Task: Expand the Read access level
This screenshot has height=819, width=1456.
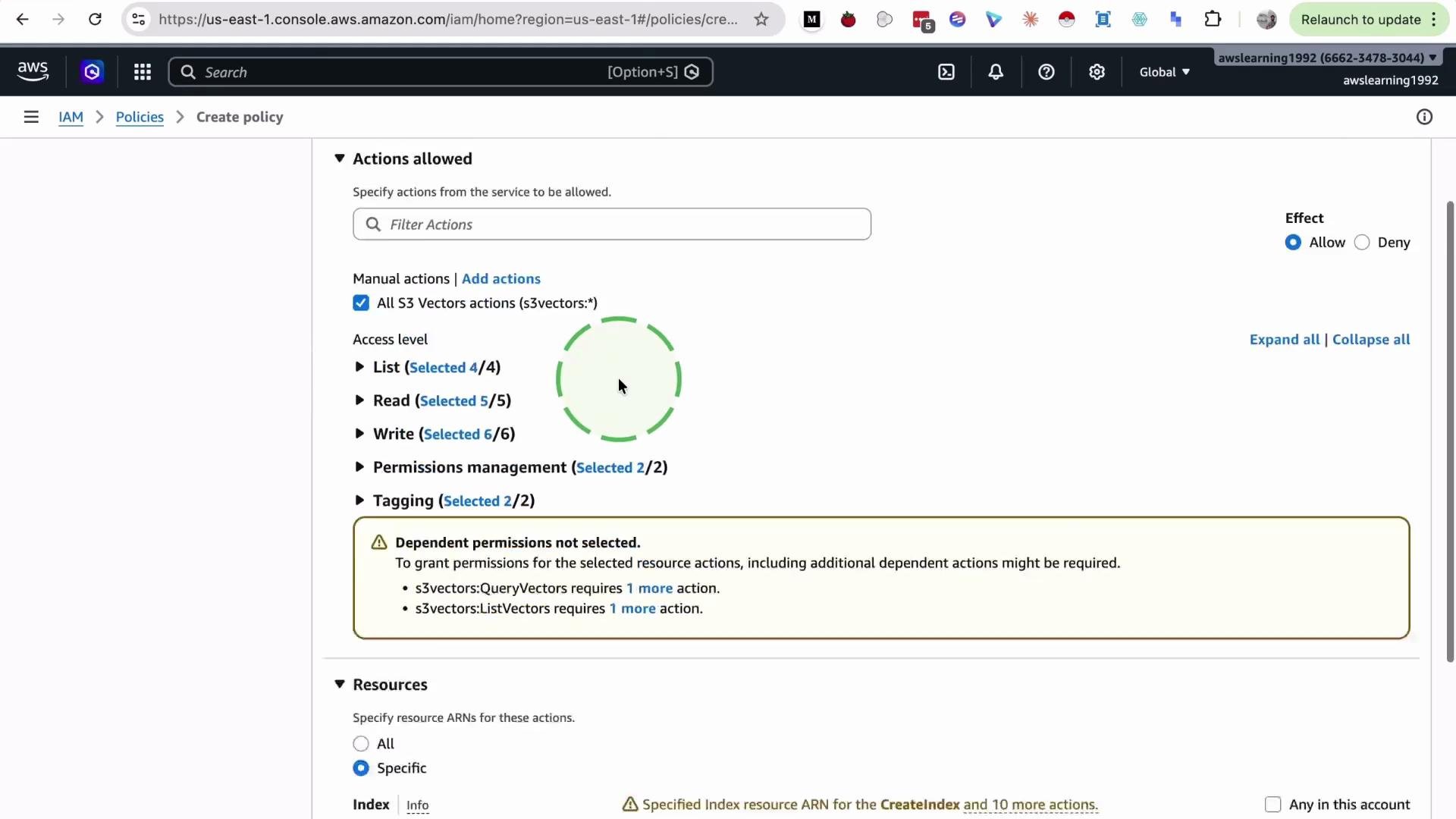Action: click(359, 400)
